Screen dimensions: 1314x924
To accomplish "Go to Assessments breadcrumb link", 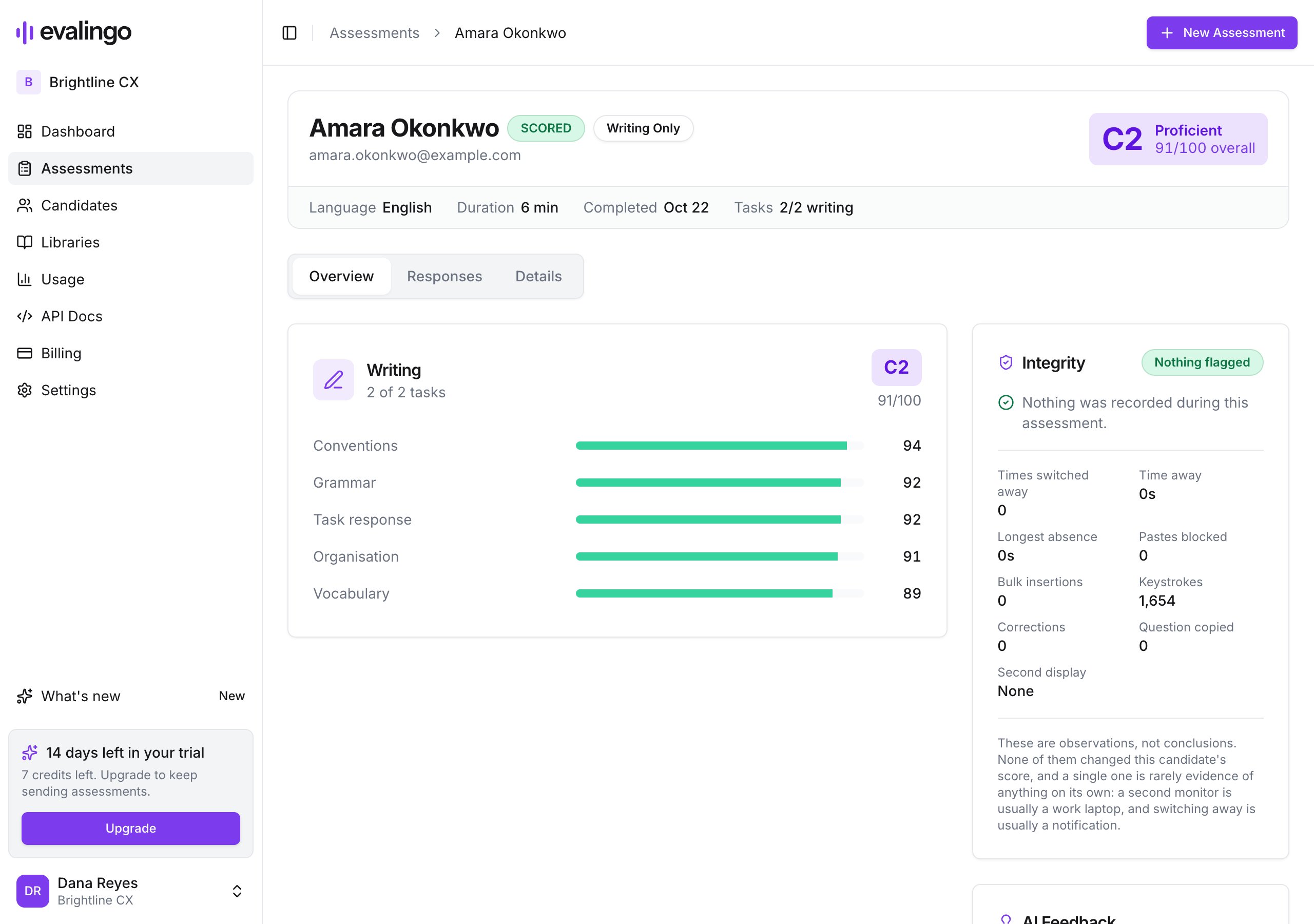I will click(374, 33).
